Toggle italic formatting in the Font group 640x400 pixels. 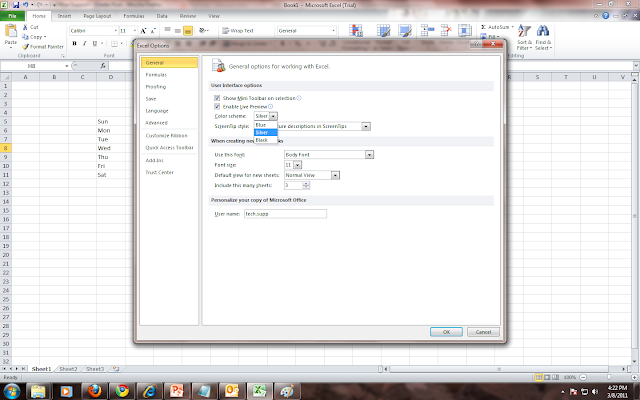[x=84, y=43]
